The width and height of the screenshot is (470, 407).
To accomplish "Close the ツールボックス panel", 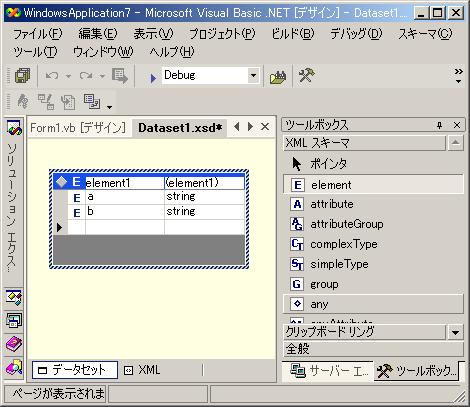I will click(457, 125).
